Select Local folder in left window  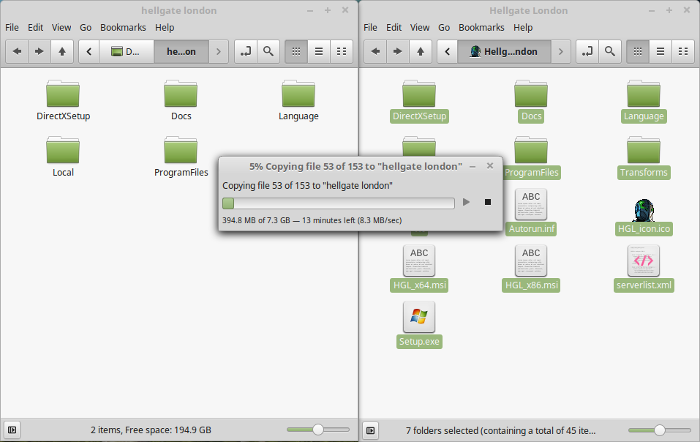[63, 157]
